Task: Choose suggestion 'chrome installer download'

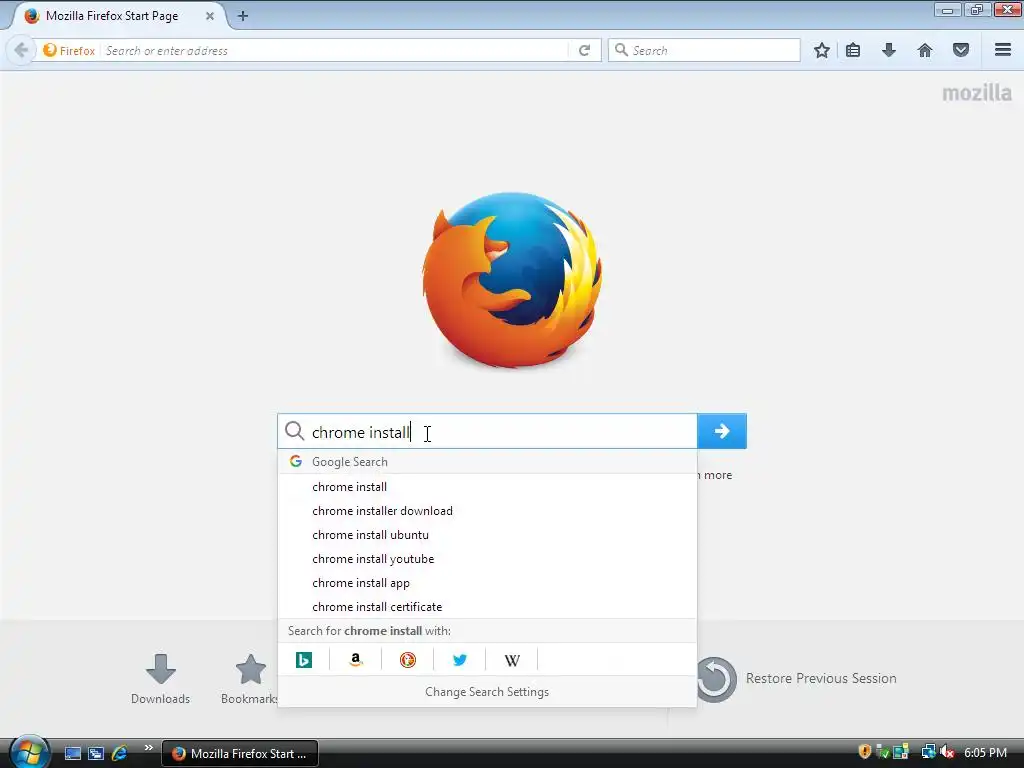Action: 487,511
